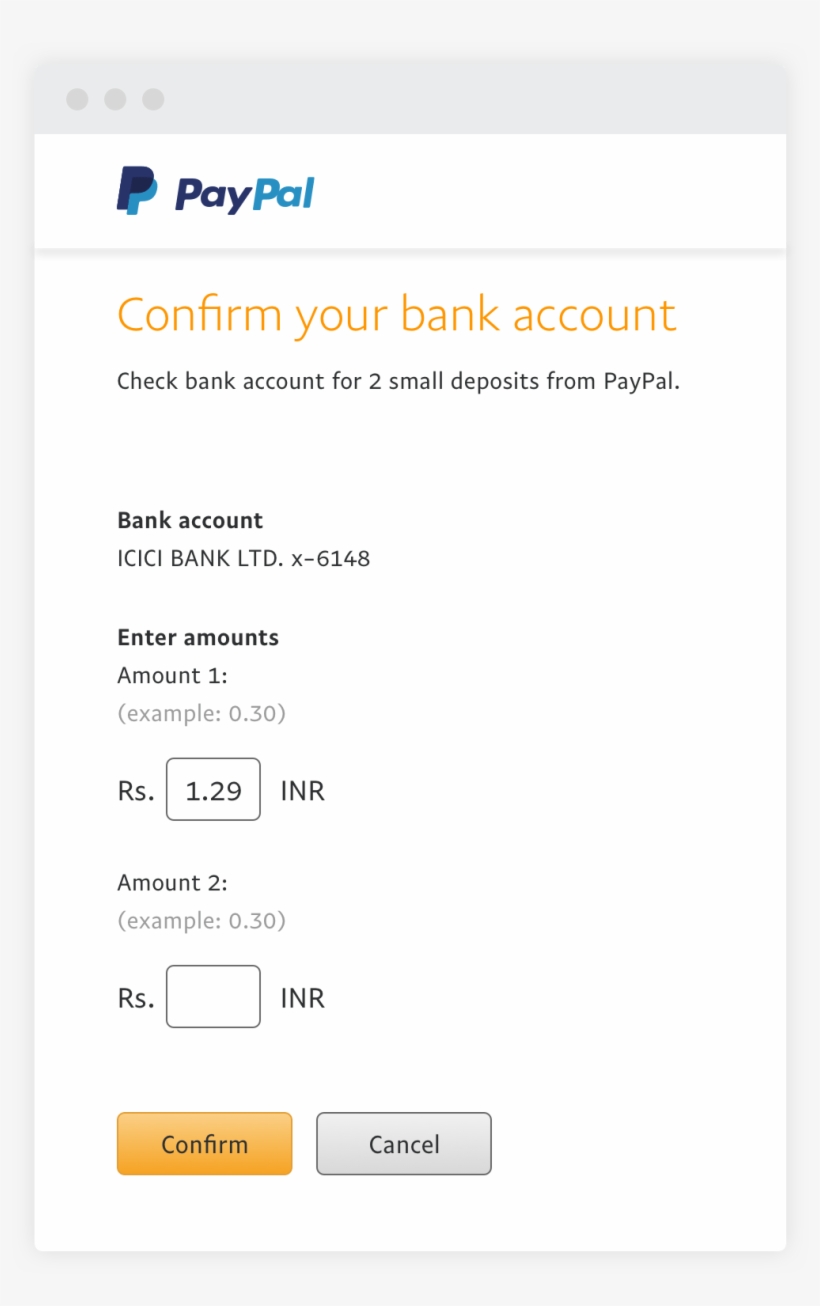Click the INR label beside Amount 1 field
Image resolution: width=820 pixels, height=1306 pixels.
[x=302, y=791]
